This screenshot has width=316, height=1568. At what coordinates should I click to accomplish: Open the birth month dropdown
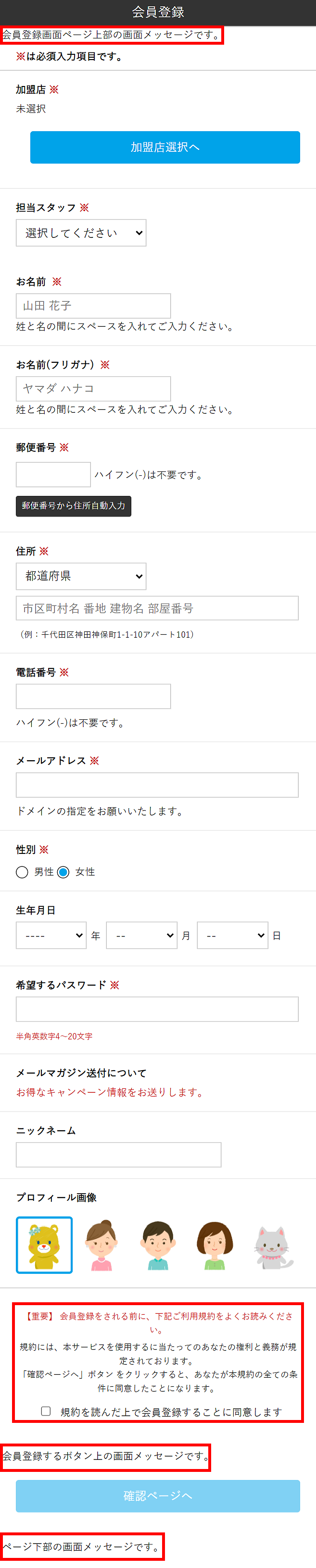(x=142, y=935)
